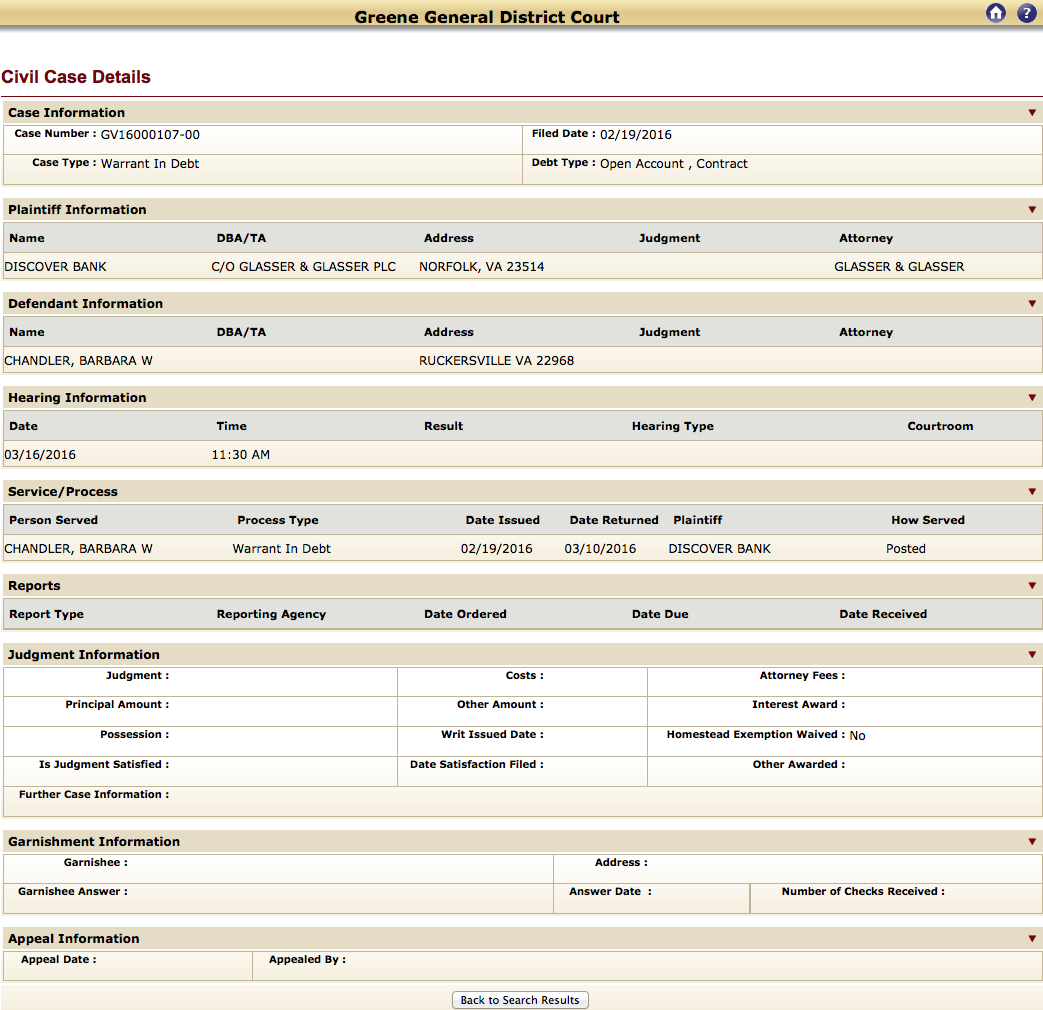The image size is (1043, 1010).
Task: Click the Hearing Type column header
Action: (672, 426)
